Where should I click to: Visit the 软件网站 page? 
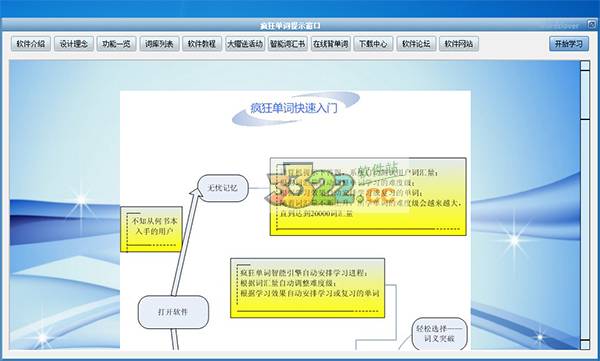[459, 44]
